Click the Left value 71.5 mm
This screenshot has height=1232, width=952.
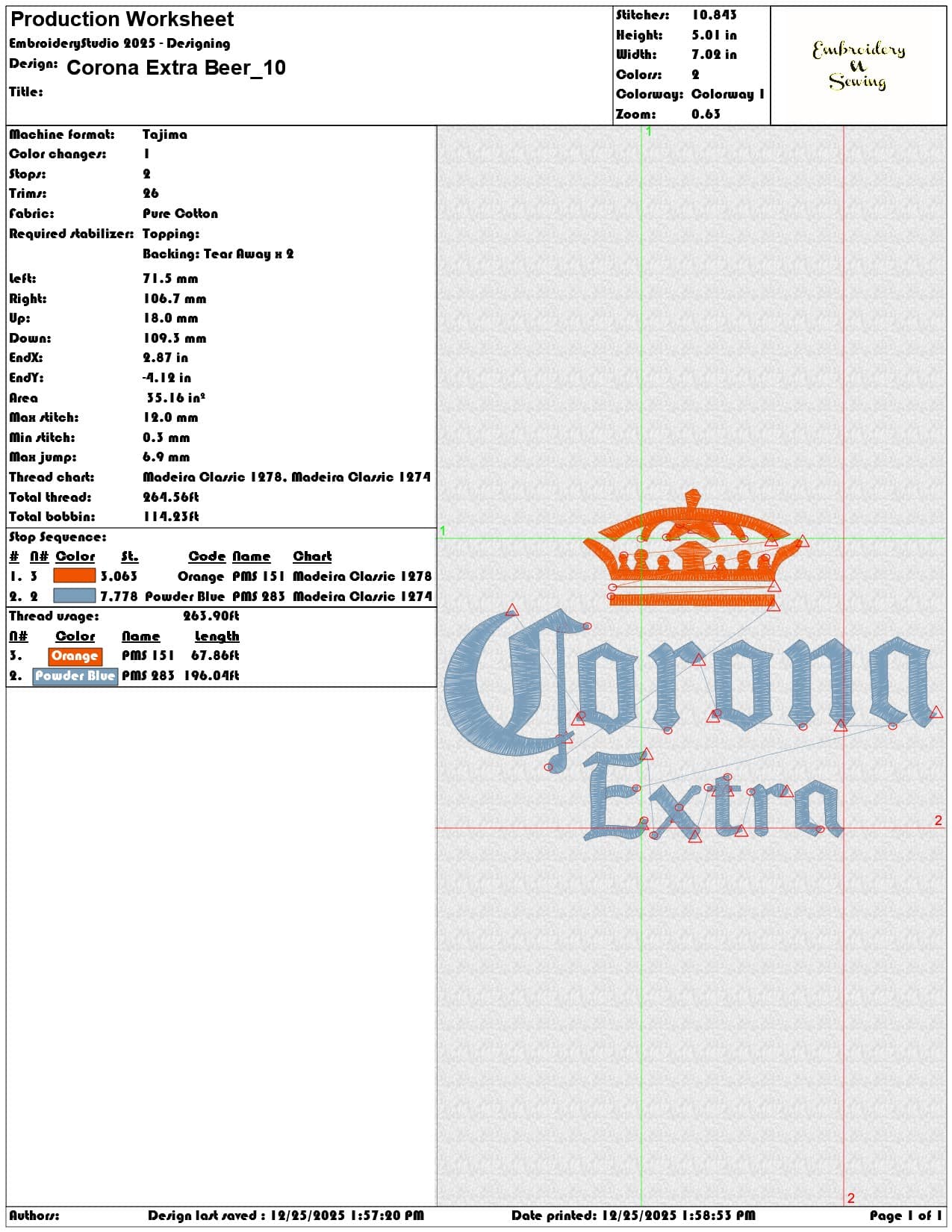point(170,279)
